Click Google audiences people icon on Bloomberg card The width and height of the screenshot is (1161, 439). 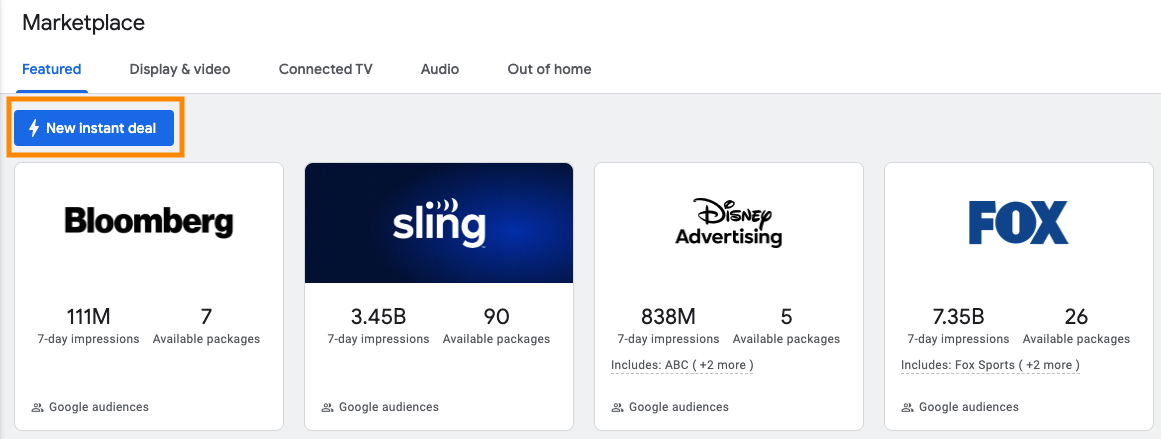[37, 408]
